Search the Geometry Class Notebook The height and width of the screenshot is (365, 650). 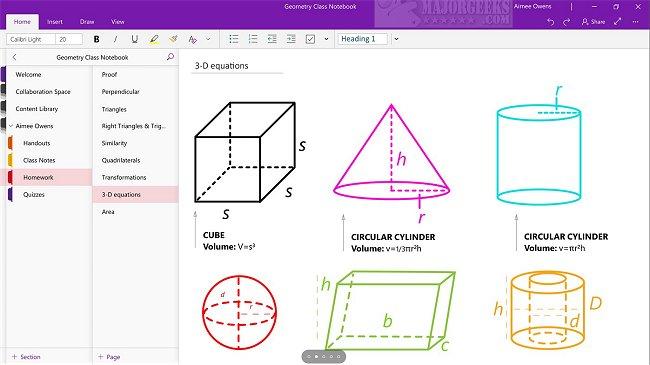click(x=170, y=57)
